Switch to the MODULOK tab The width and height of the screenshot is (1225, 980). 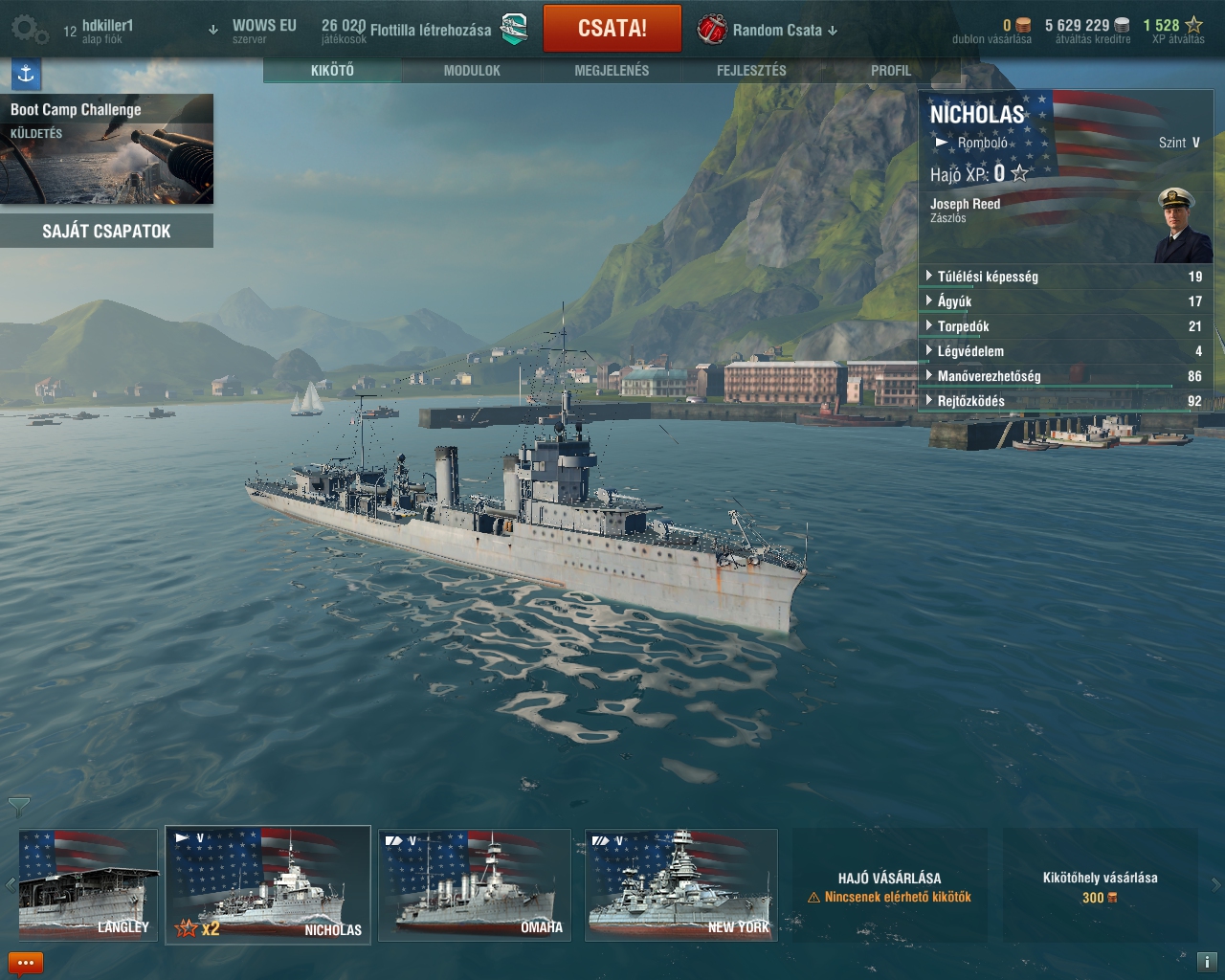[x=472, y=71]
